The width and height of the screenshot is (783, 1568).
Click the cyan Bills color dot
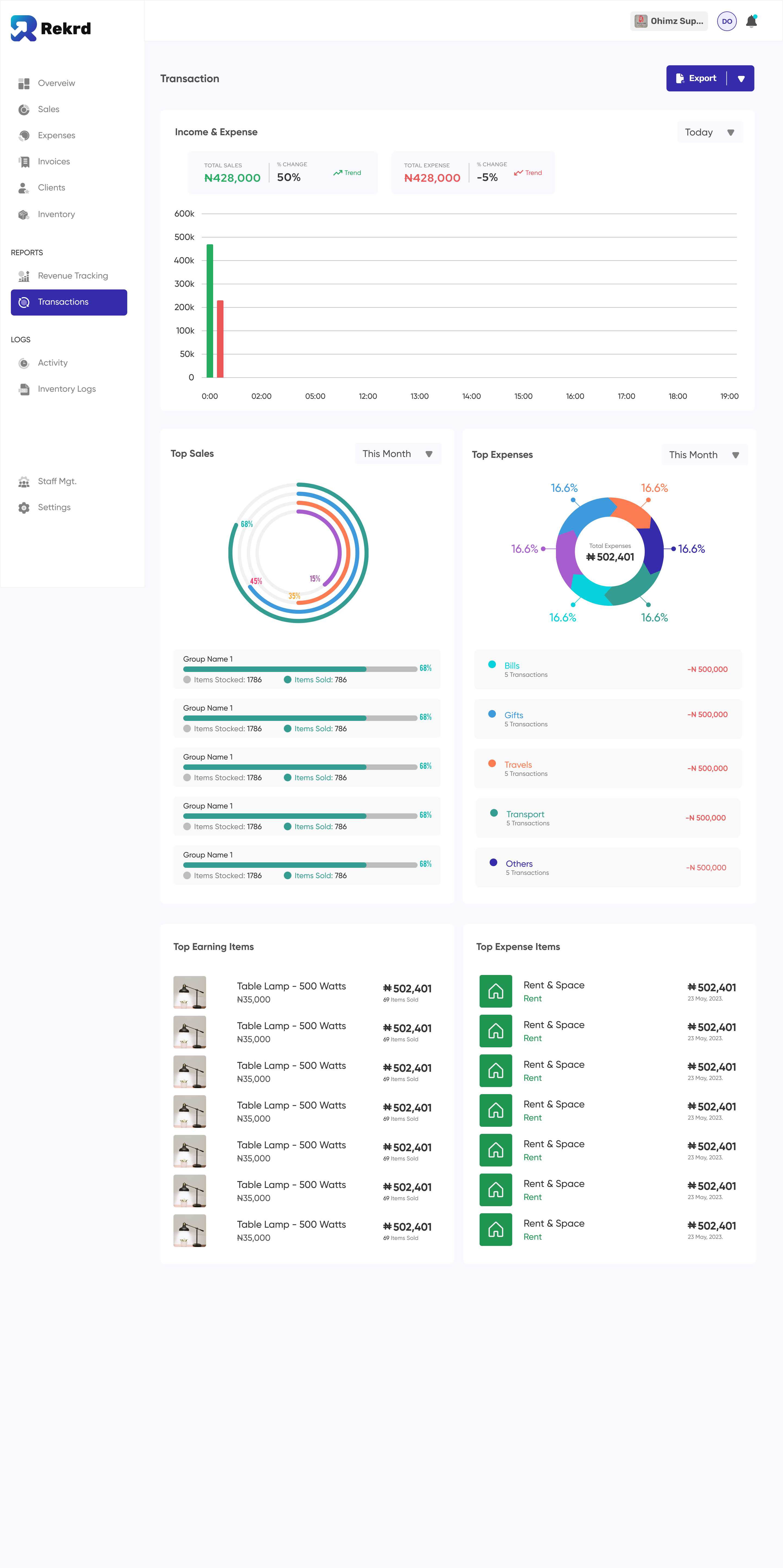pos(492,665)
